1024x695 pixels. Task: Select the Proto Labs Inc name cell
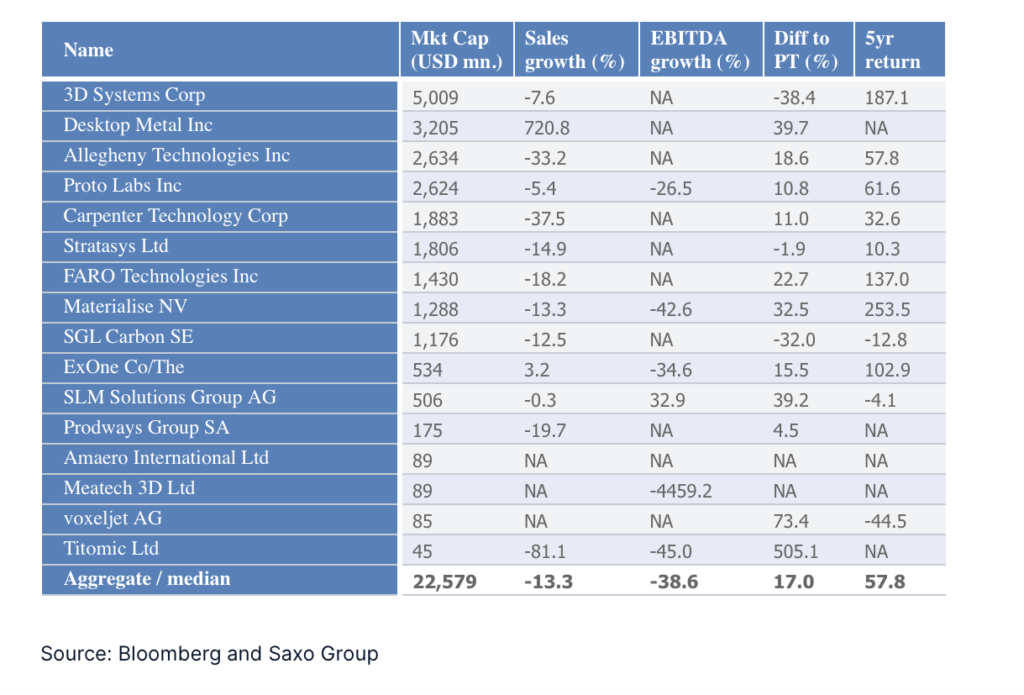point(122,186)
